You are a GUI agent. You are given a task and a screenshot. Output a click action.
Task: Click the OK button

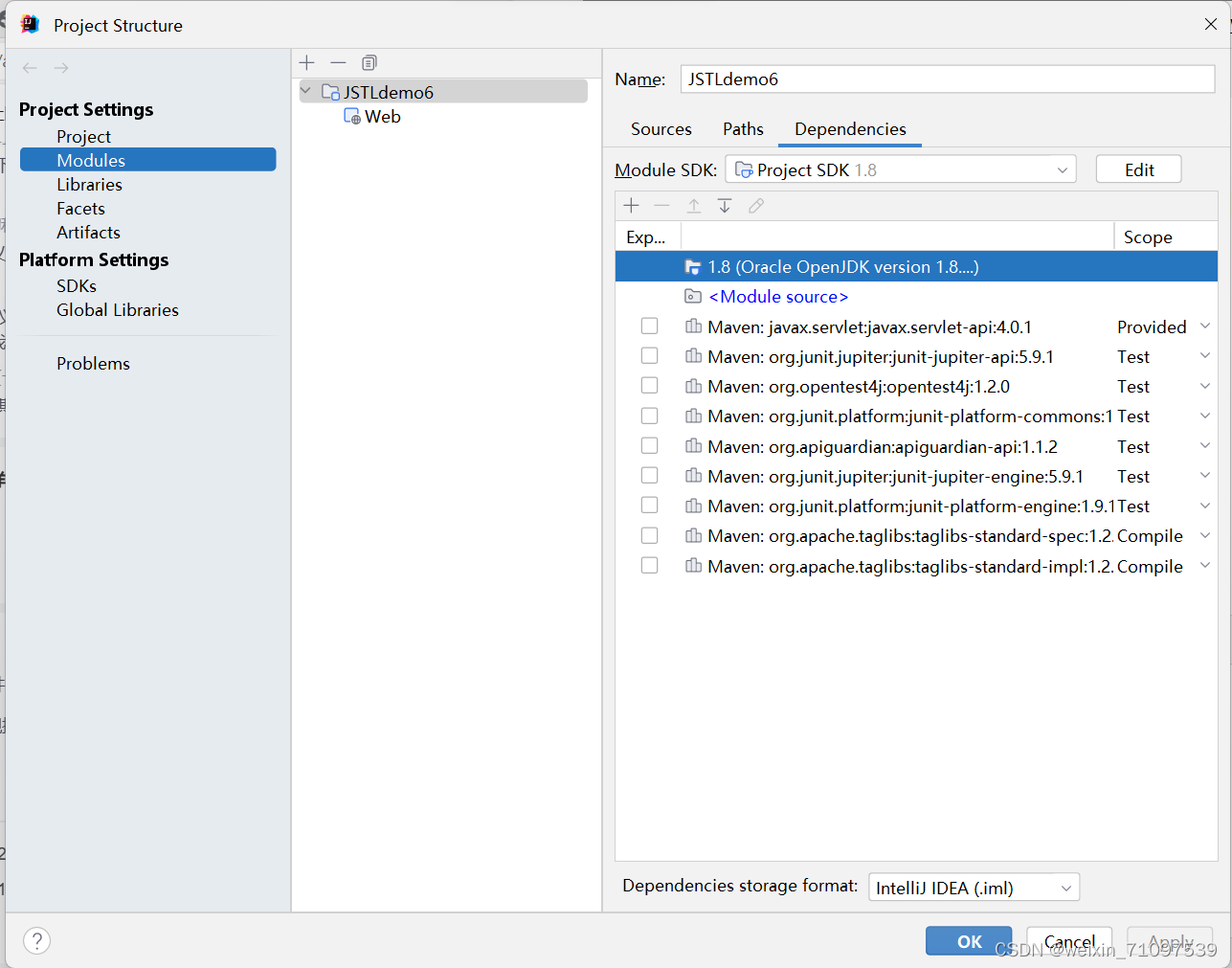tap(968, 941)
